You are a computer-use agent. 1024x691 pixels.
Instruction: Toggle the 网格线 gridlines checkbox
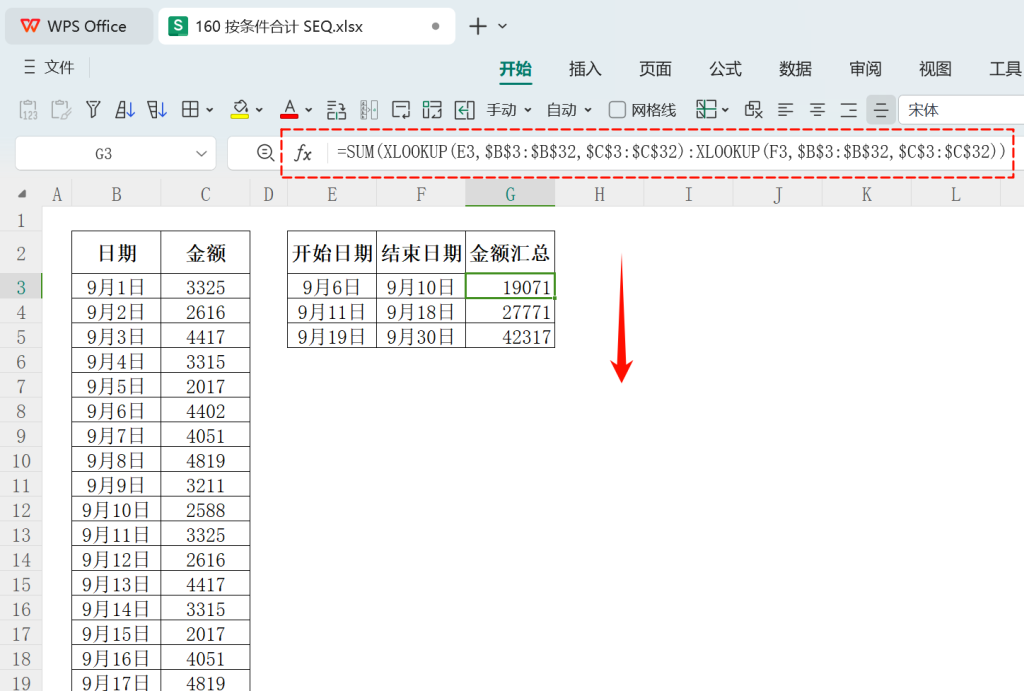click(x=617, y=110)
